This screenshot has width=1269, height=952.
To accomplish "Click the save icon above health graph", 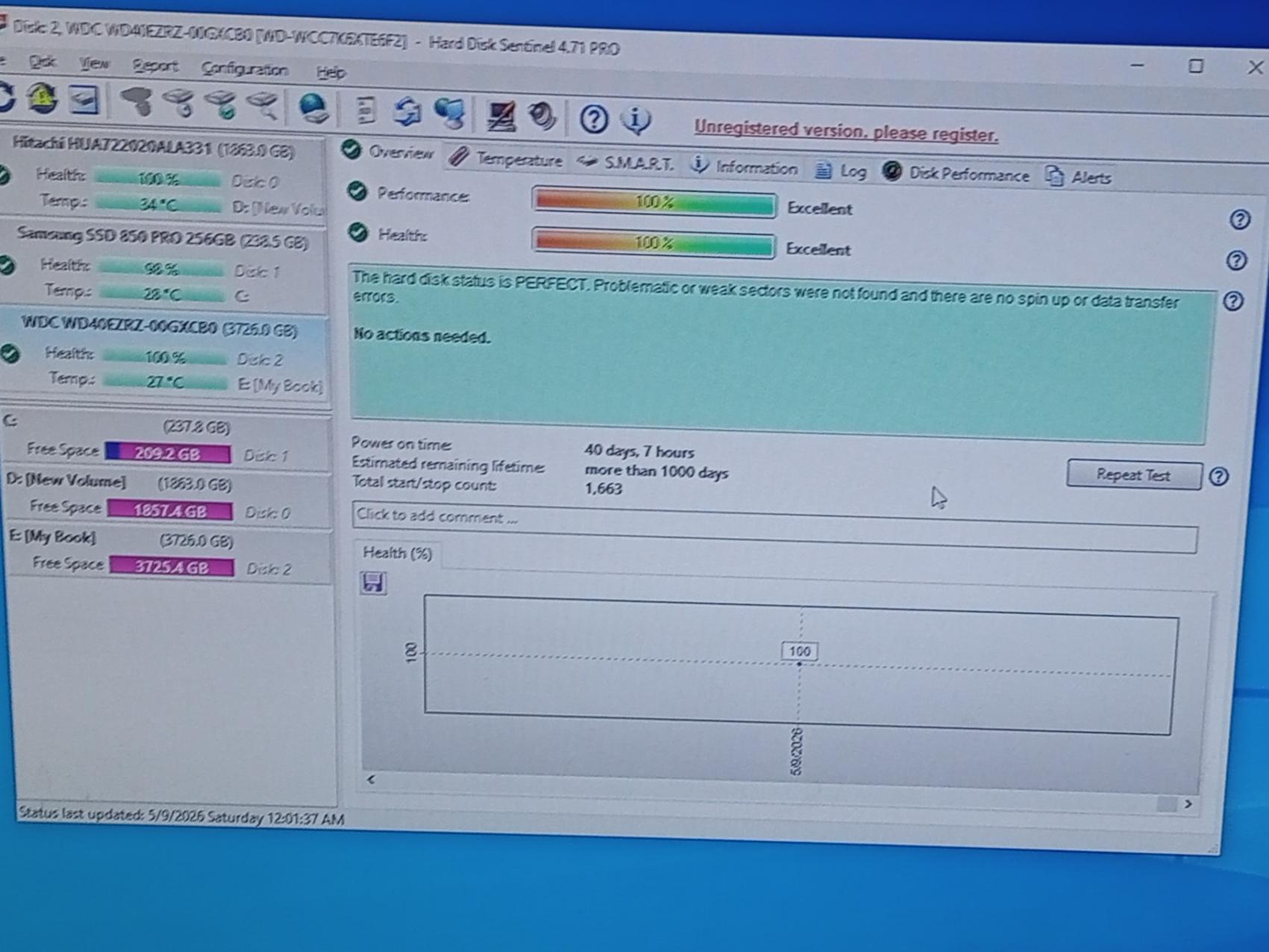I will (373, 582).
